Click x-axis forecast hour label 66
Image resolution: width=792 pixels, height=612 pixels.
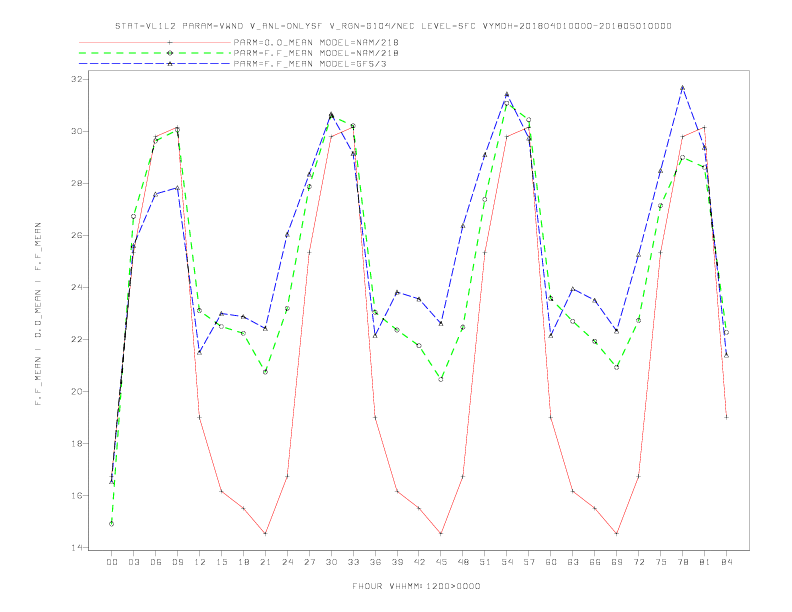[x=595, y=562]
